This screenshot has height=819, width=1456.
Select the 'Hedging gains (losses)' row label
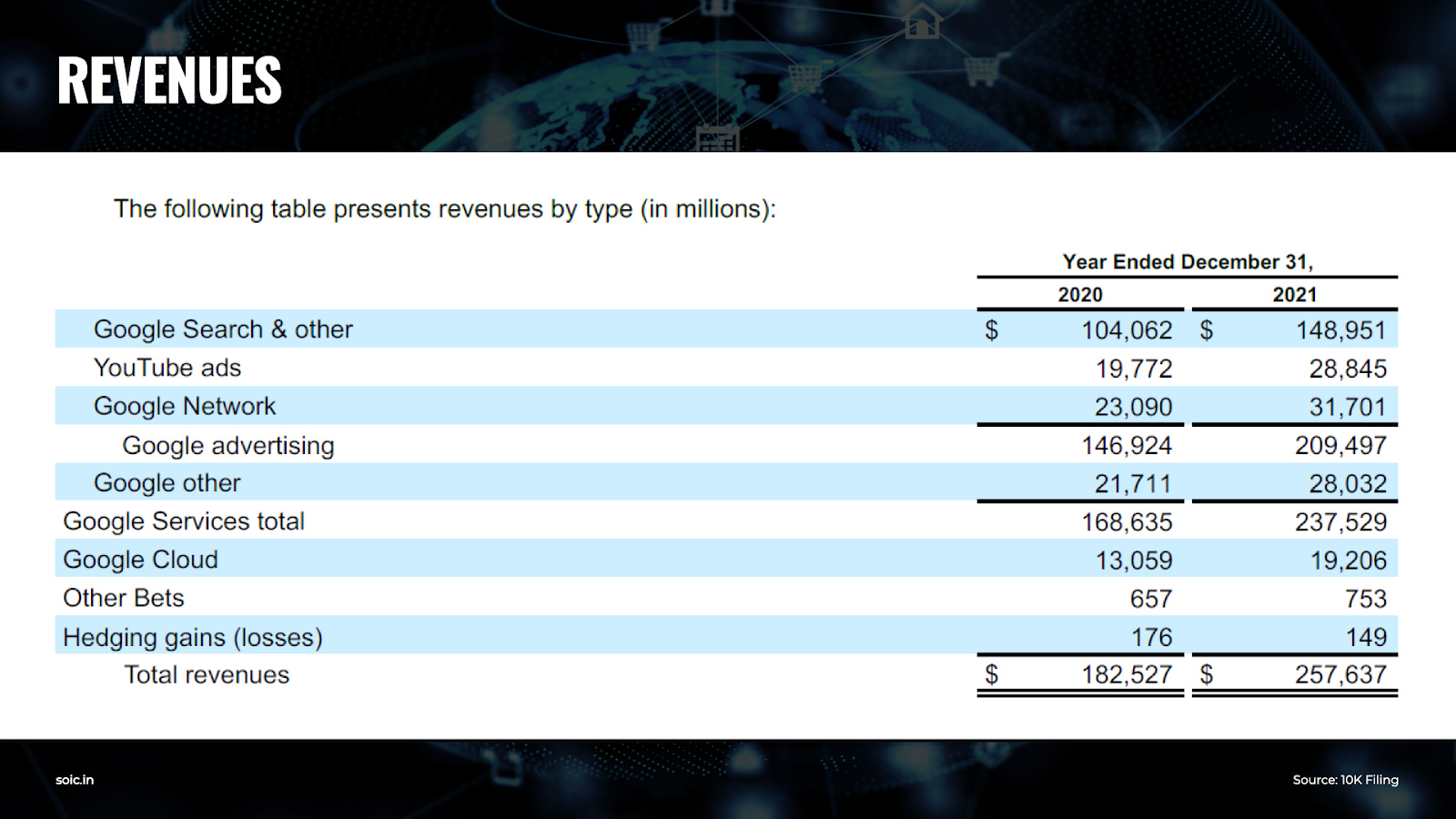tap(193, 638)
